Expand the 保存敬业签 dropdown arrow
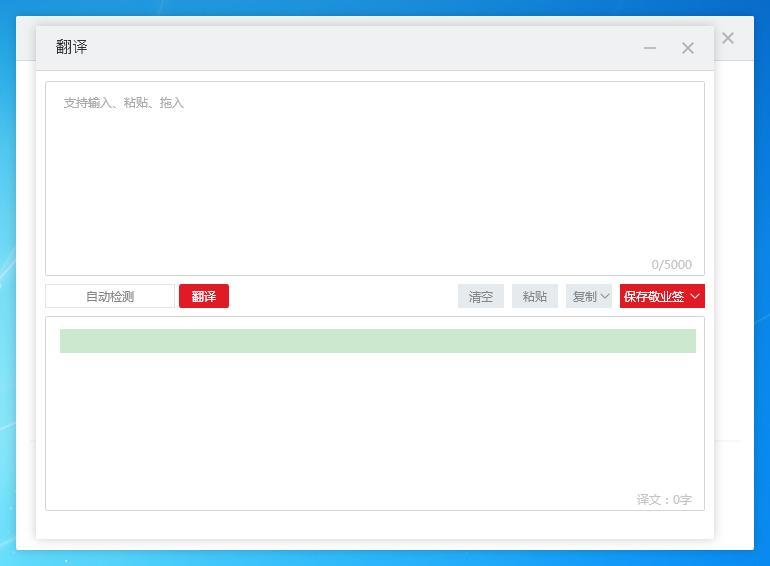 [695, 296]
